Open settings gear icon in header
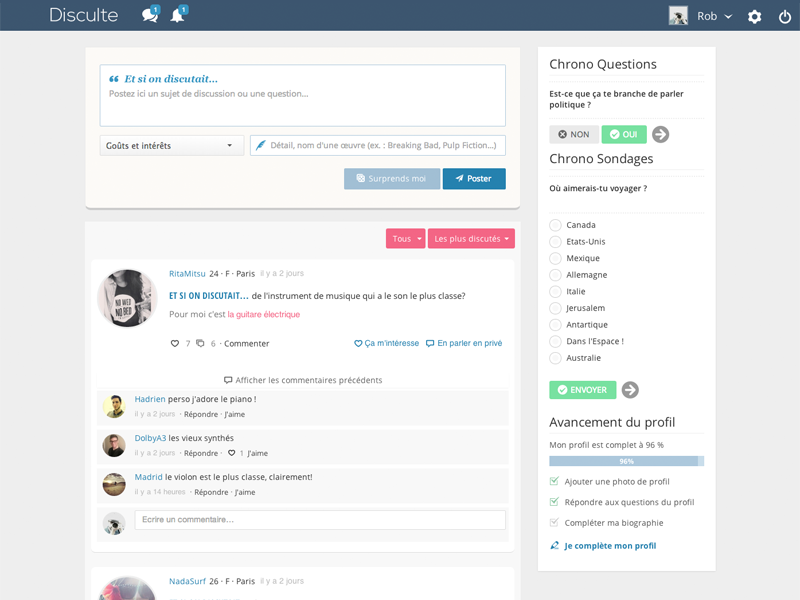 [754, 17]
